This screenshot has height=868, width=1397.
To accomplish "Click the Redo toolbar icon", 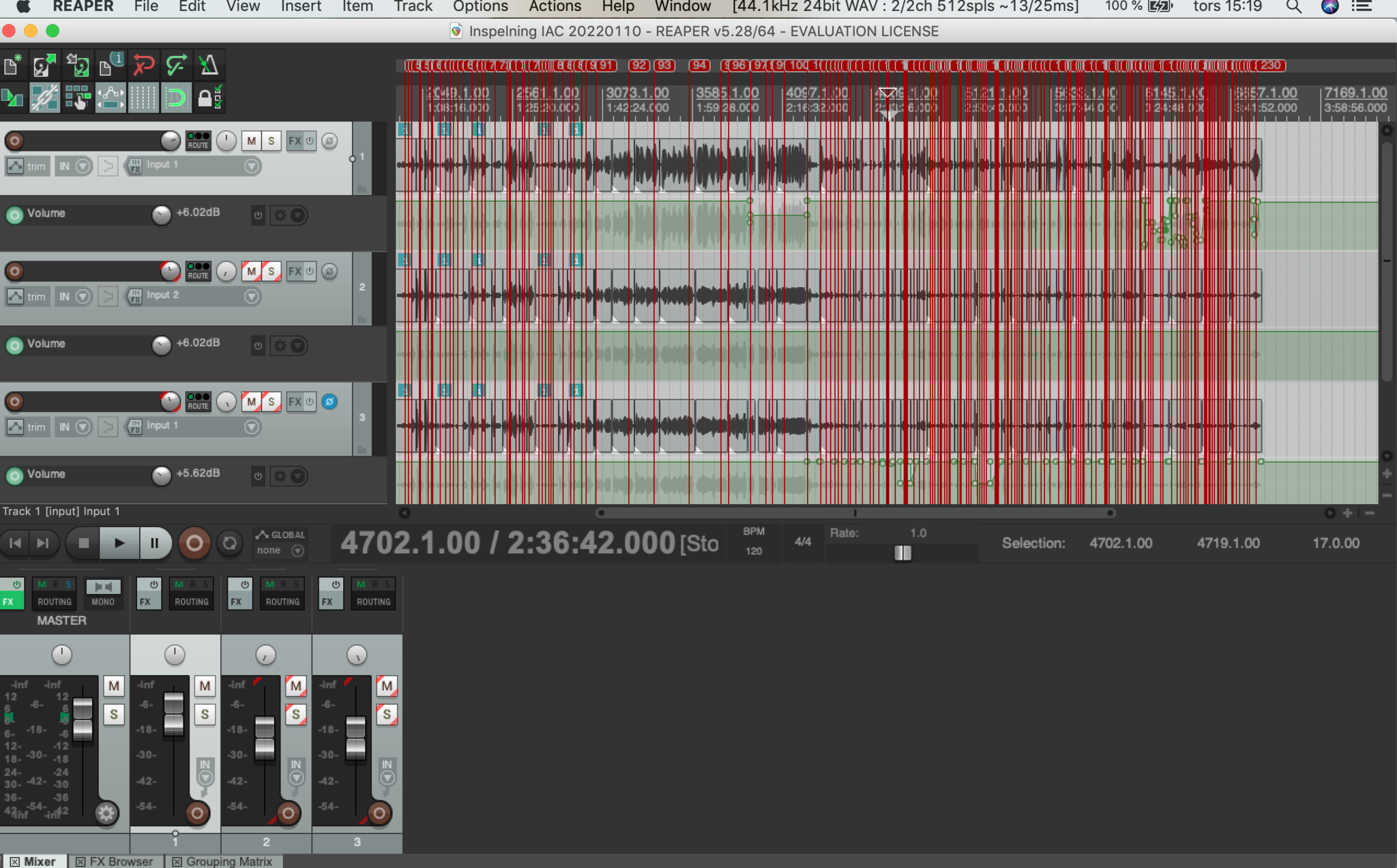I will (176, 65).
